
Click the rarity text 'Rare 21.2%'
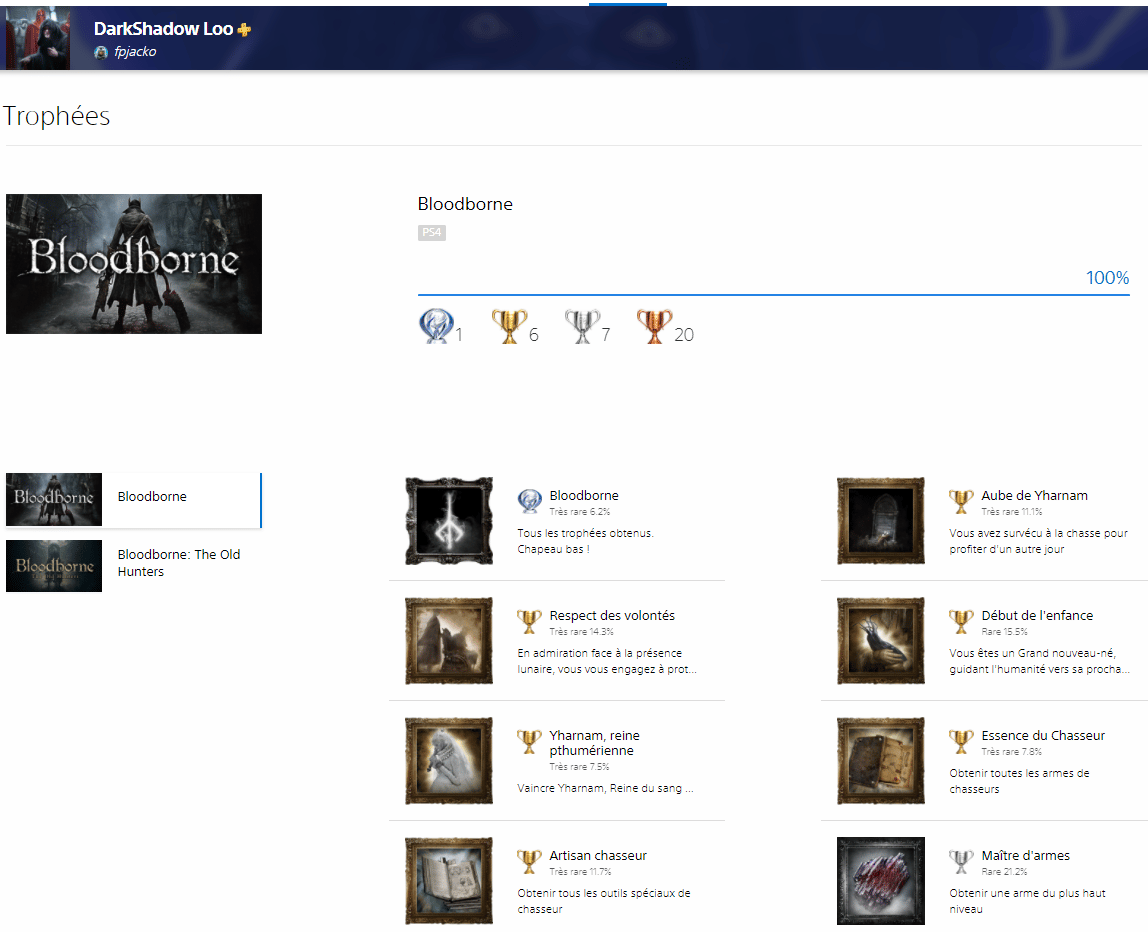tap(1004, 872)
